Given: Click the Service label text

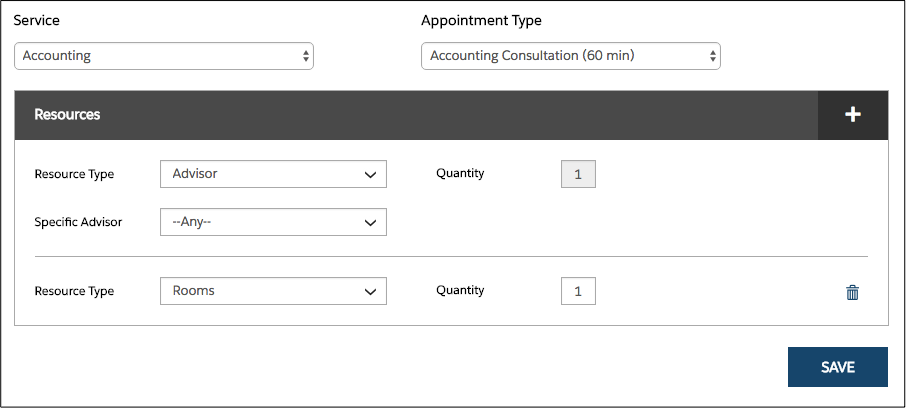Looking at the screenshot, I should pyautogui.click(x=36, y=20).
